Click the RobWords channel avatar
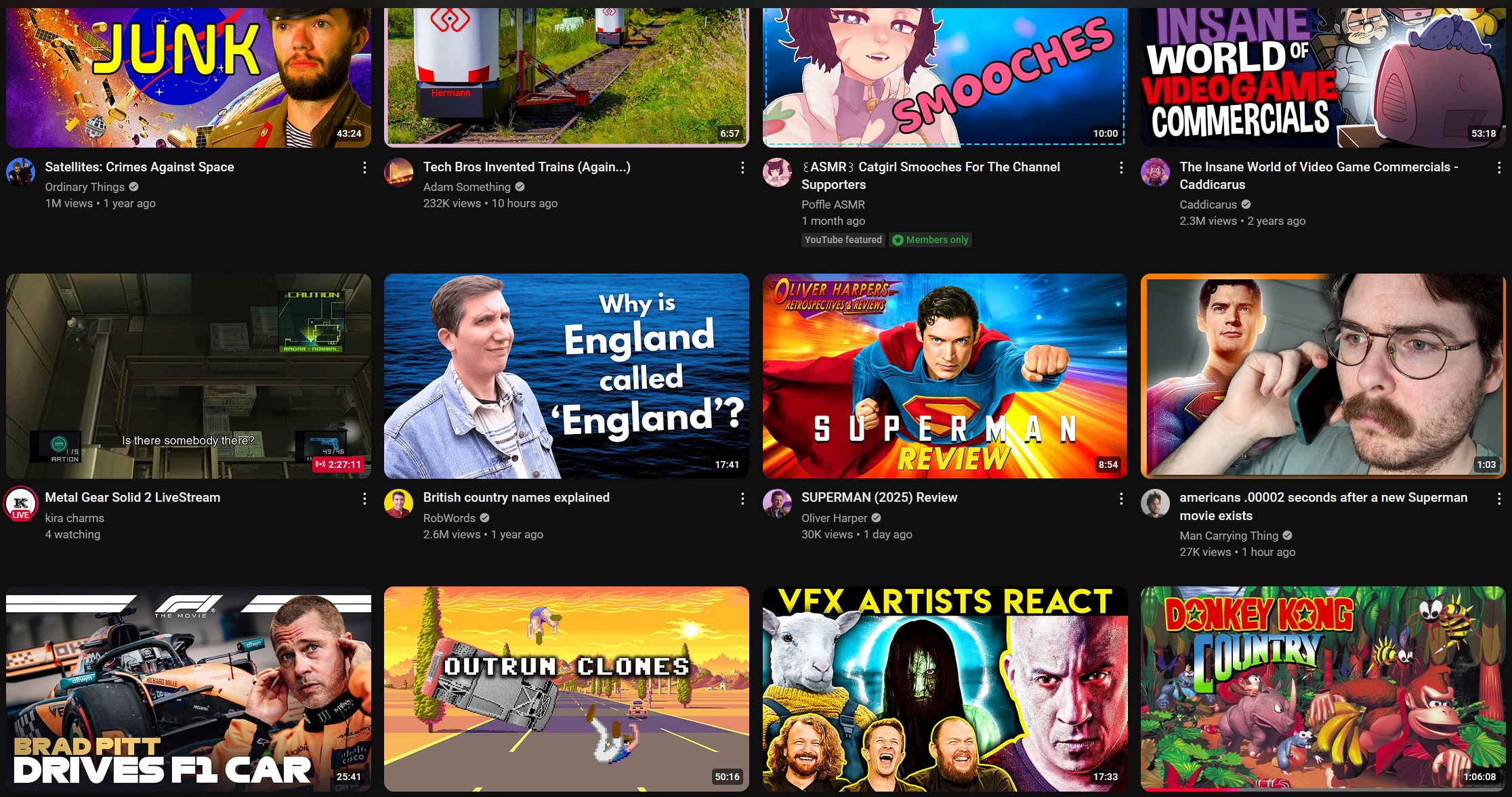The height and width of the screenshot is (797, 1512). (398, 503)
